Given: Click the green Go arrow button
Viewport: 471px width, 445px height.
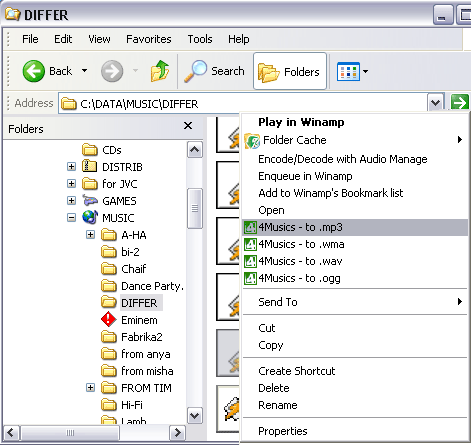Looking at the screenshot, I should tap(460, 103).
